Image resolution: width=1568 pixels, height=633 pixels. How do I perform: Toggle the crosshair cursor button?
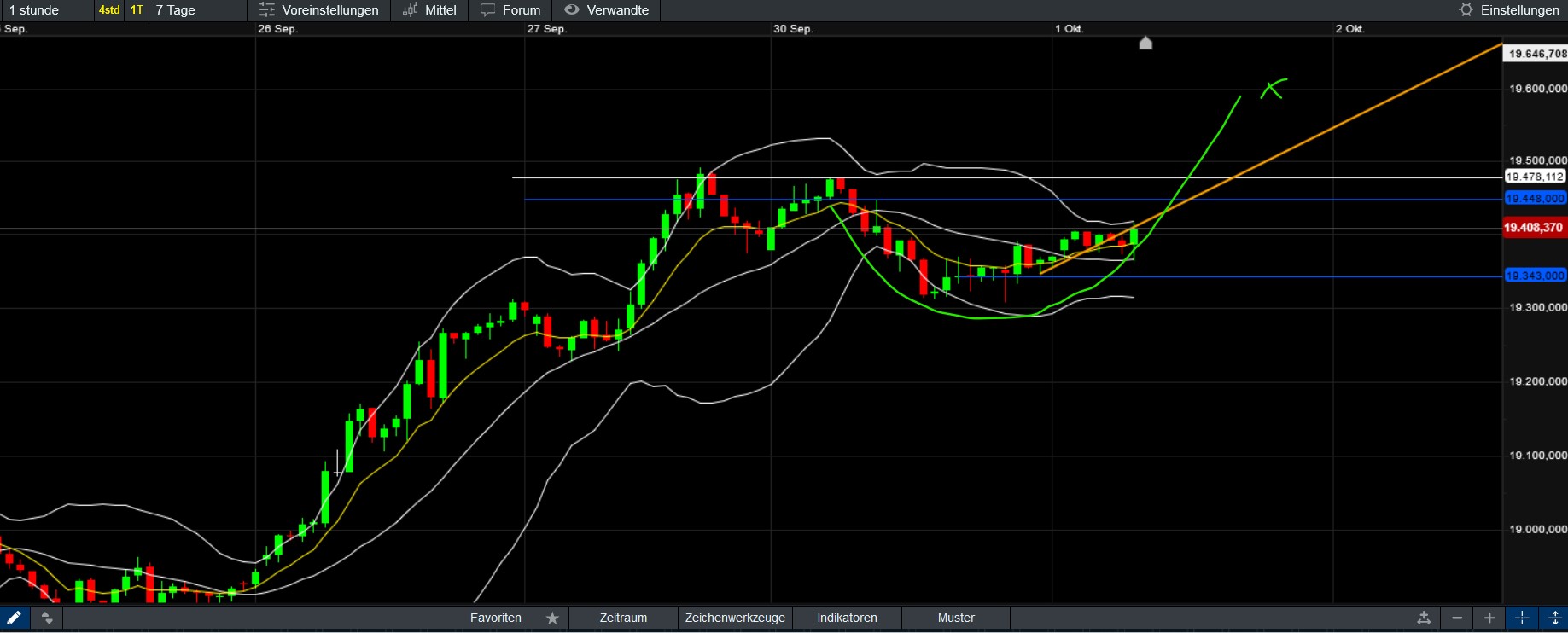(x=1522, y=618)
